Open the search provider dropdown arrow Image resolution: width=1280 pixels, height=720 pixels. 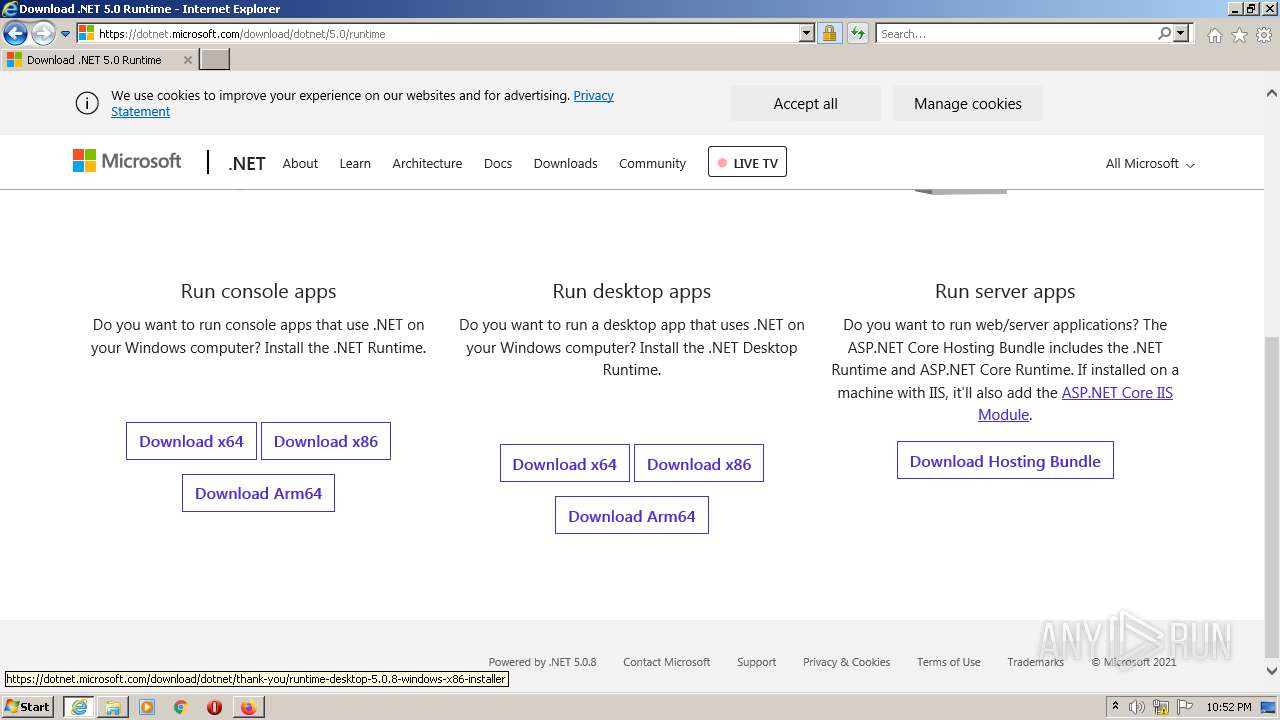click(1181, 34)
